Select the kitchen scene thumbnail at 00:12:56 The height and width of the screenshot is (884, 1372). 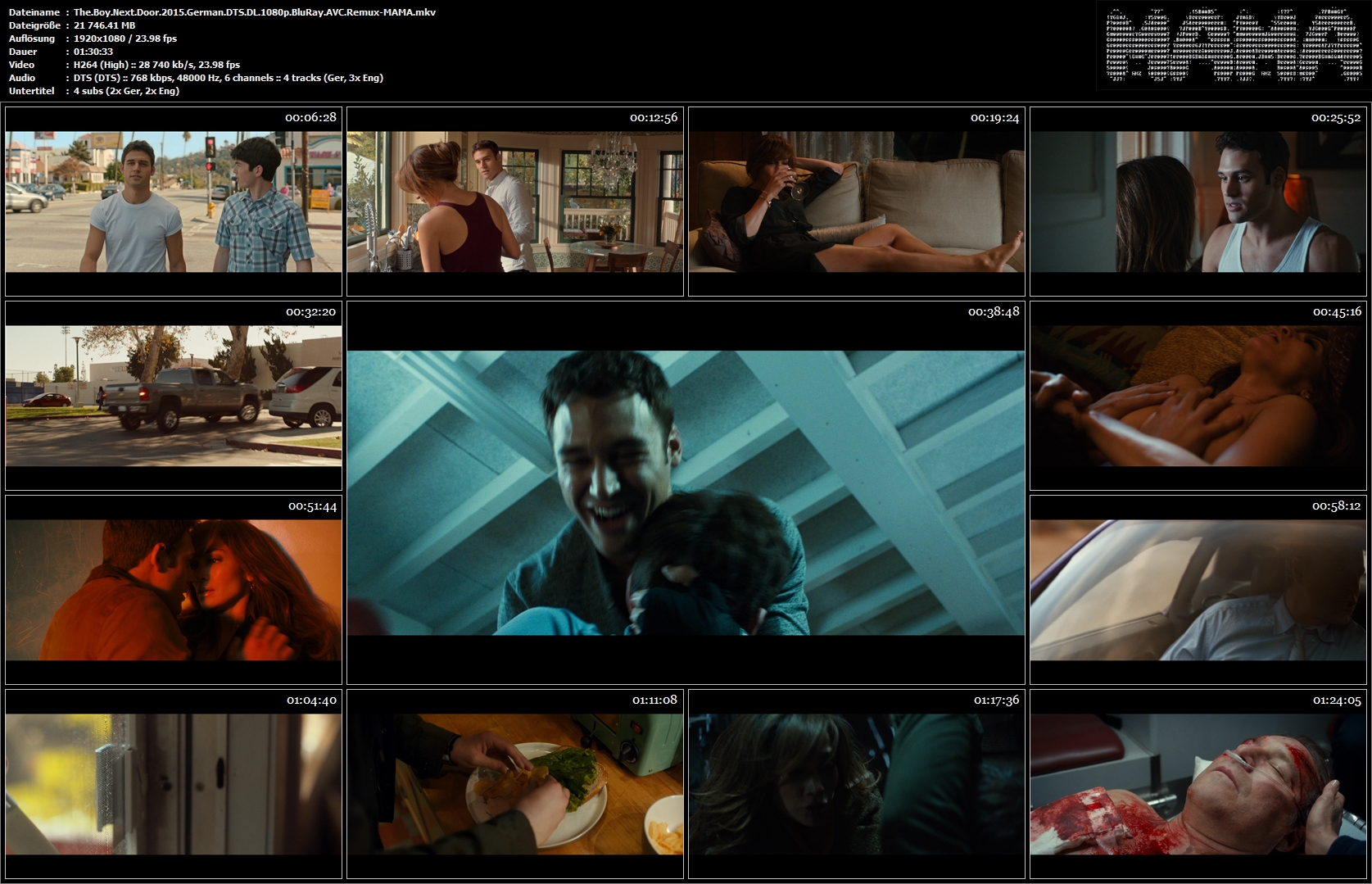point(515,202)
